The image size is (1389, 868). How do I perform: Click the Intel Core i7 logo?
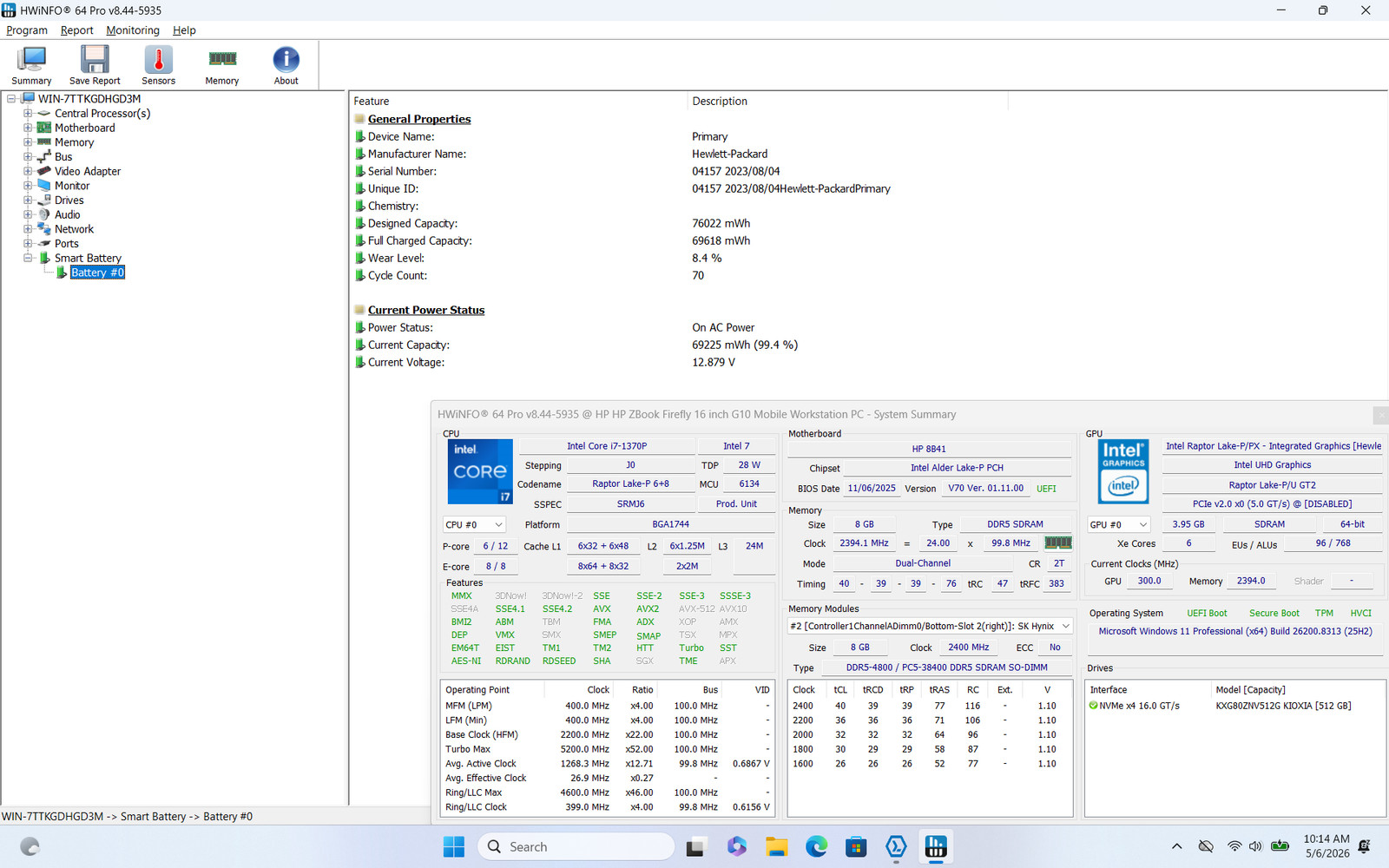(480, 471)
